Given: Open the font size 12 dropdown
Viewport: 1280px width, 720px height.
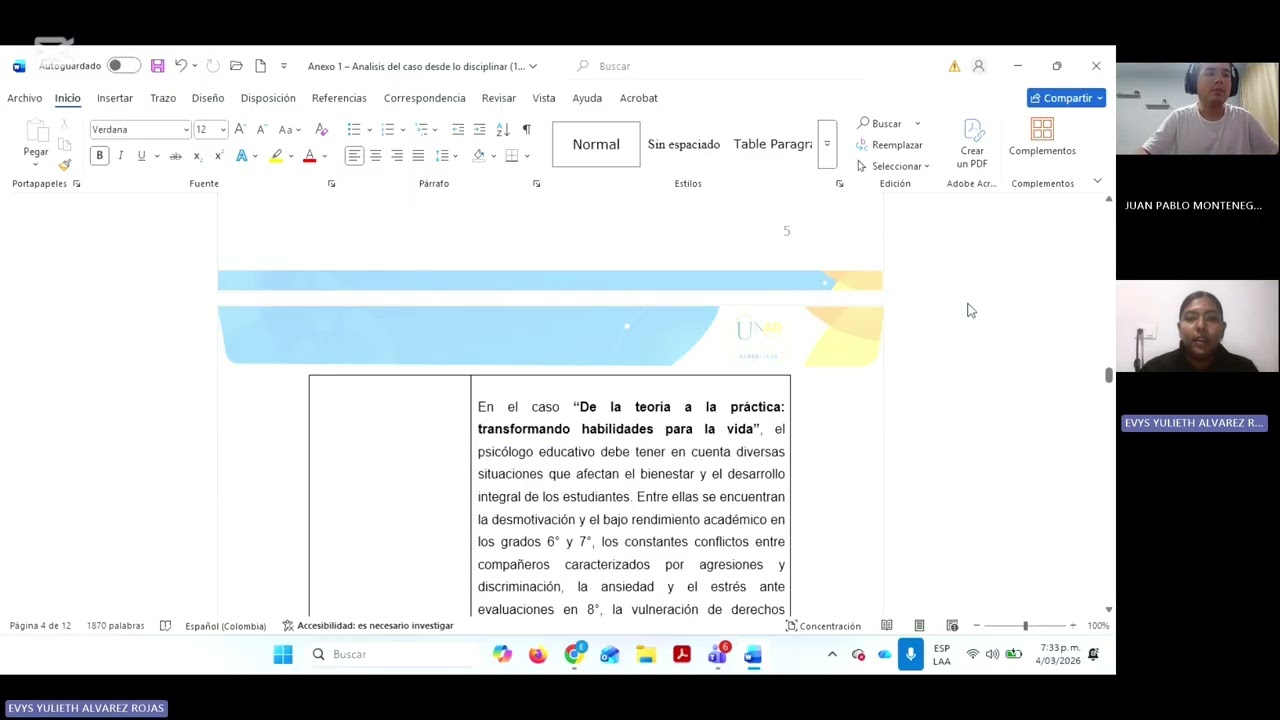Looking at the screenshot, I should [222, 130].
